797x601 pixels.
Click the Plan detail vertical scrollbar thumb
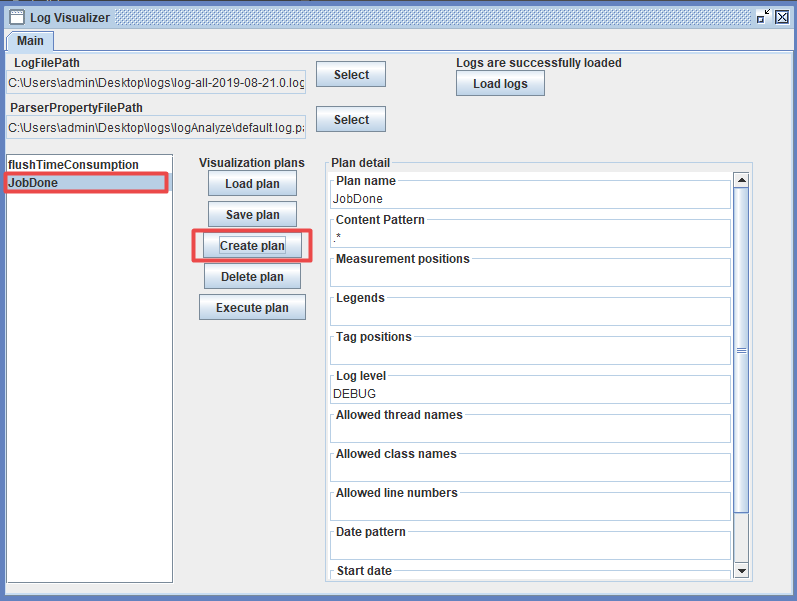741,350
